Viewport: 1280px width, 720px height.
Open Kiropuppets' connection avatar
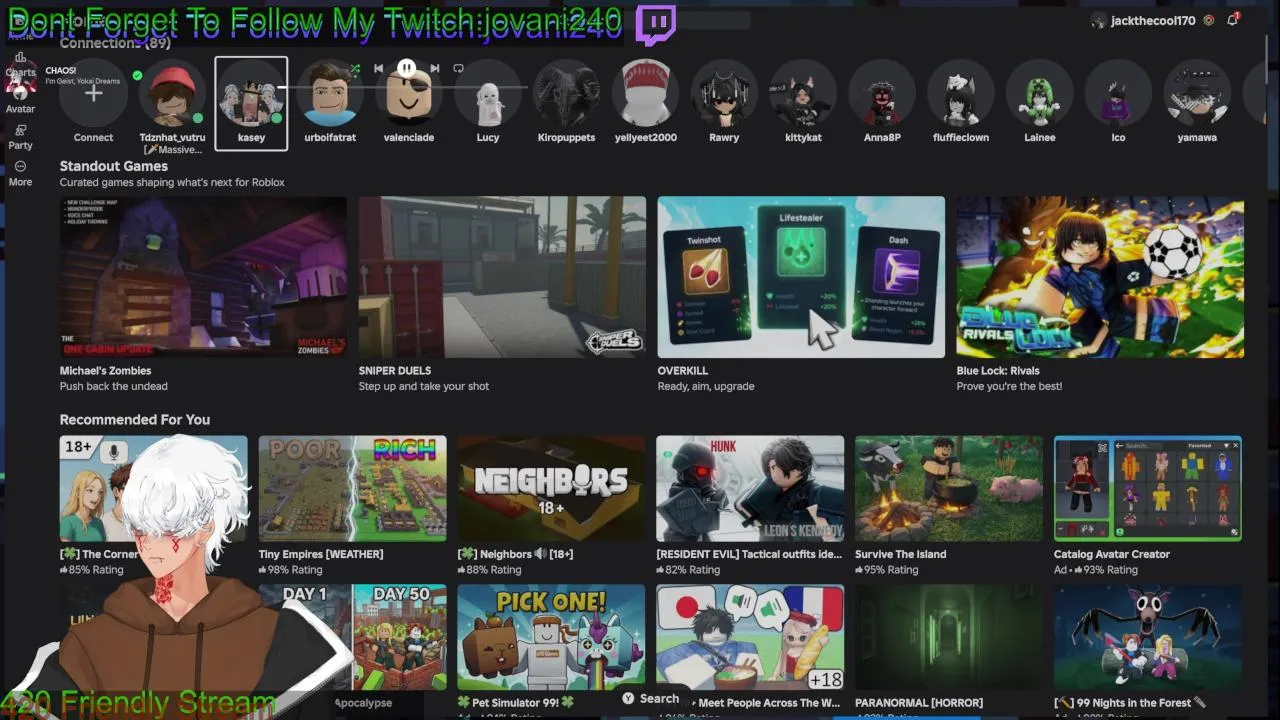coord(566,94)
